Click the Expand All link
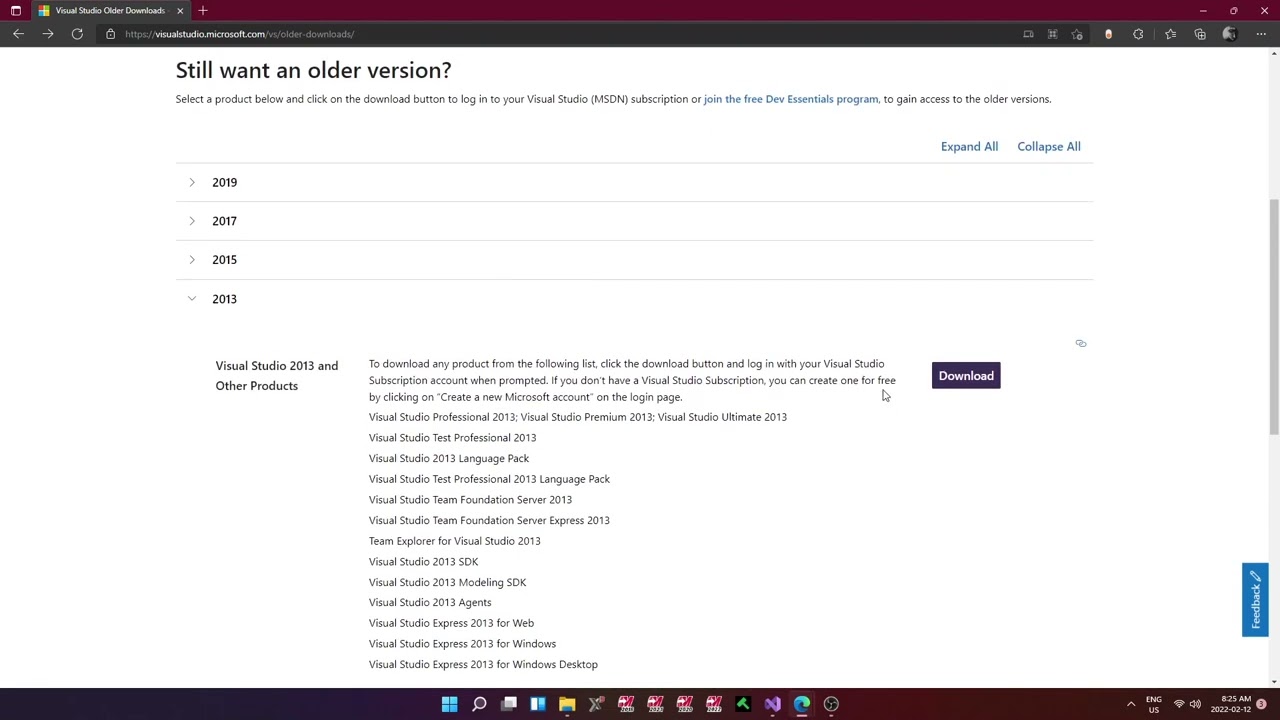 969,146
